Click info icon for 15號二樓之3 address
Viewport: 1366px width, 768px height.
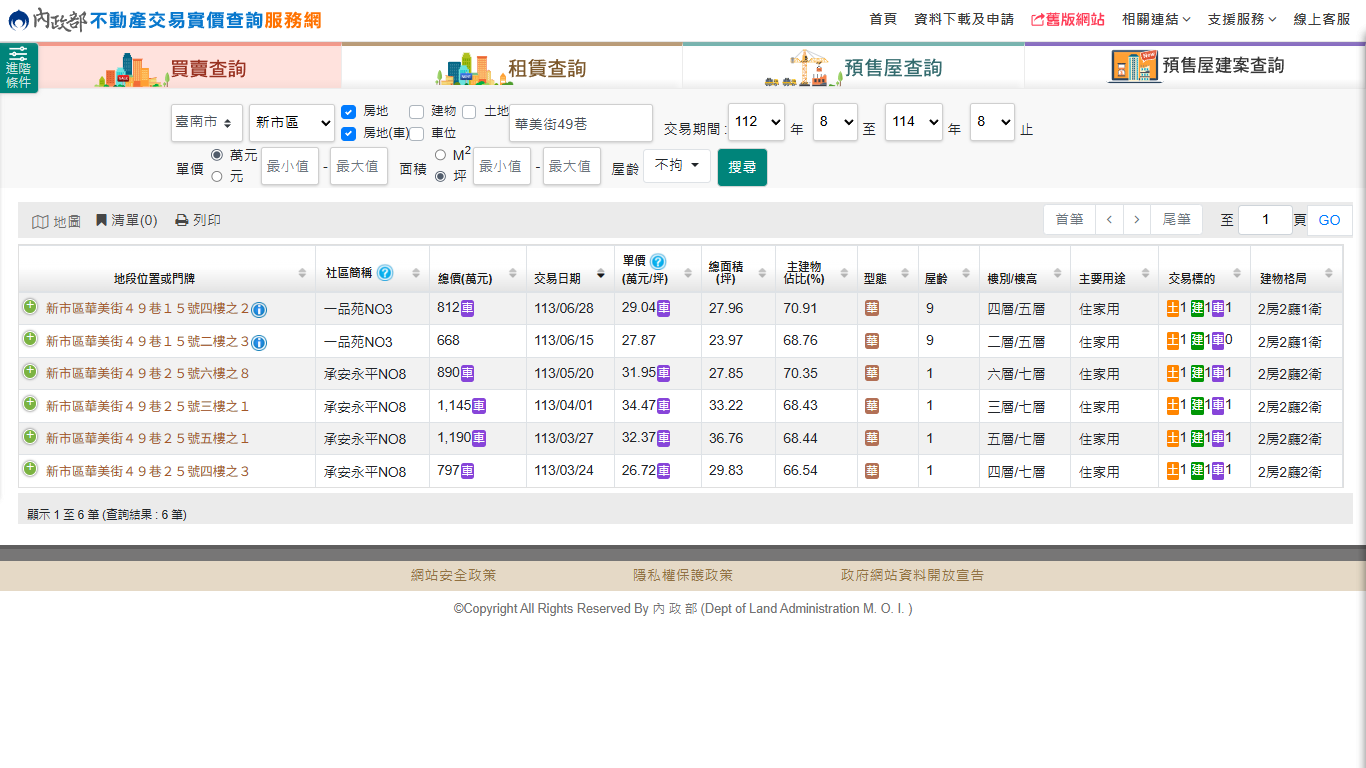(x=259, y=343)
